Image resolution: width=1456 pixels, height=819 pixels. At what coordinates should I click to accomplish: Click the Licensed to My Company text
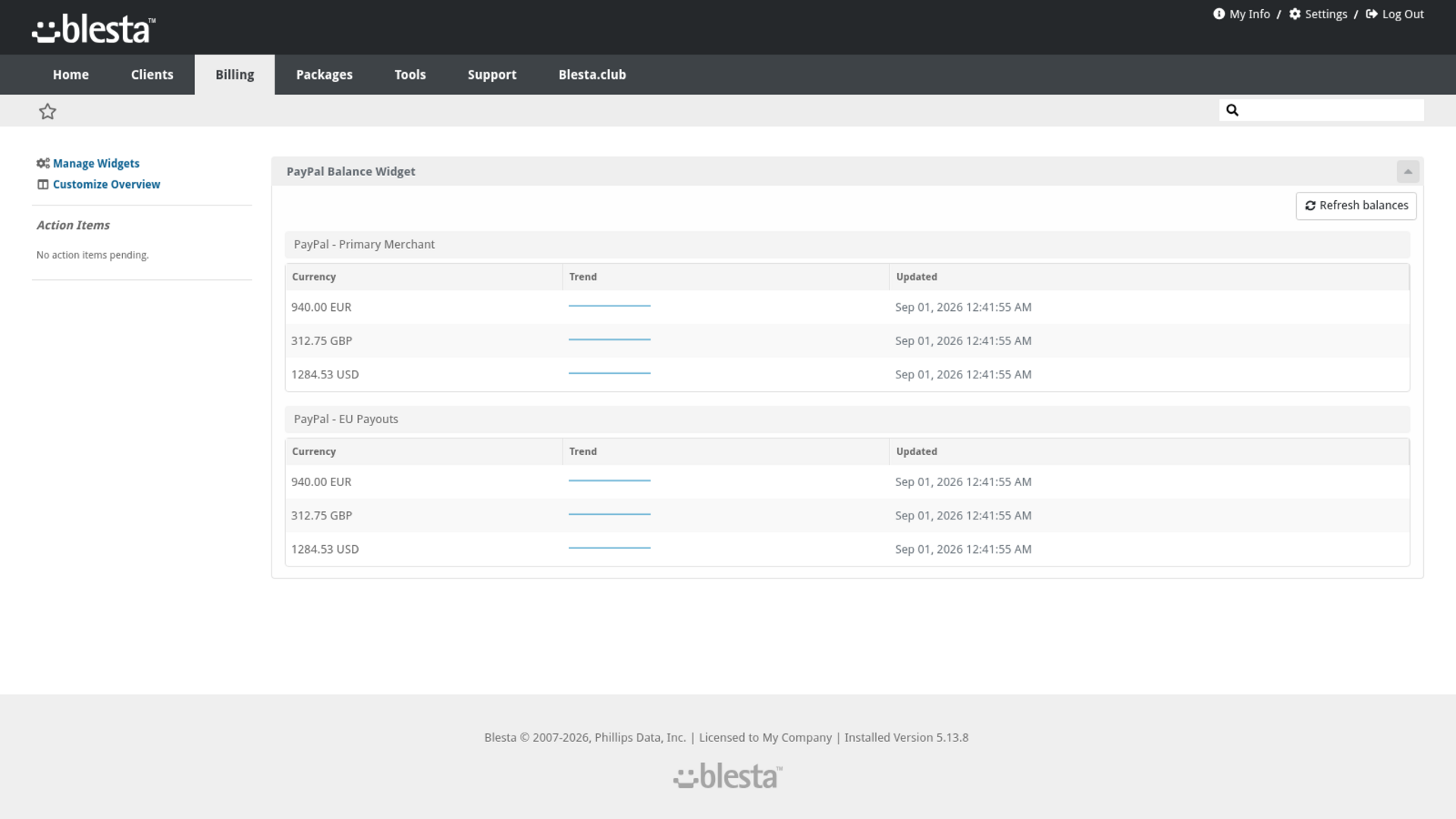[x=765, y=737]
